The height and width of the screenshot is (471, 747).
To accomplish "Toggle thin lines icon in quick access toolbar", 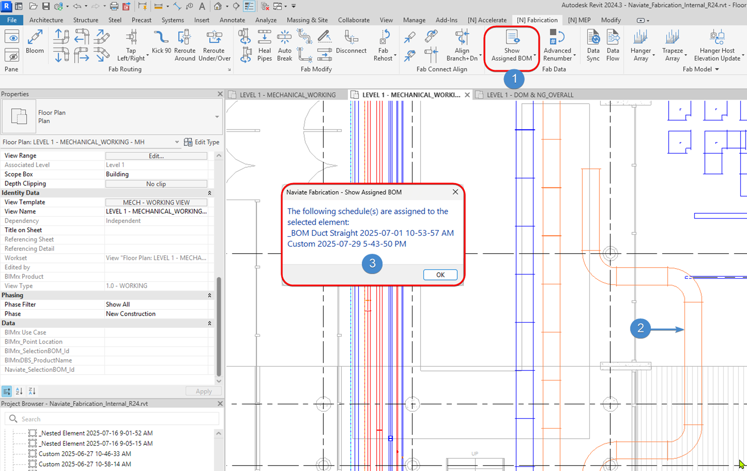I will [249, 6].
